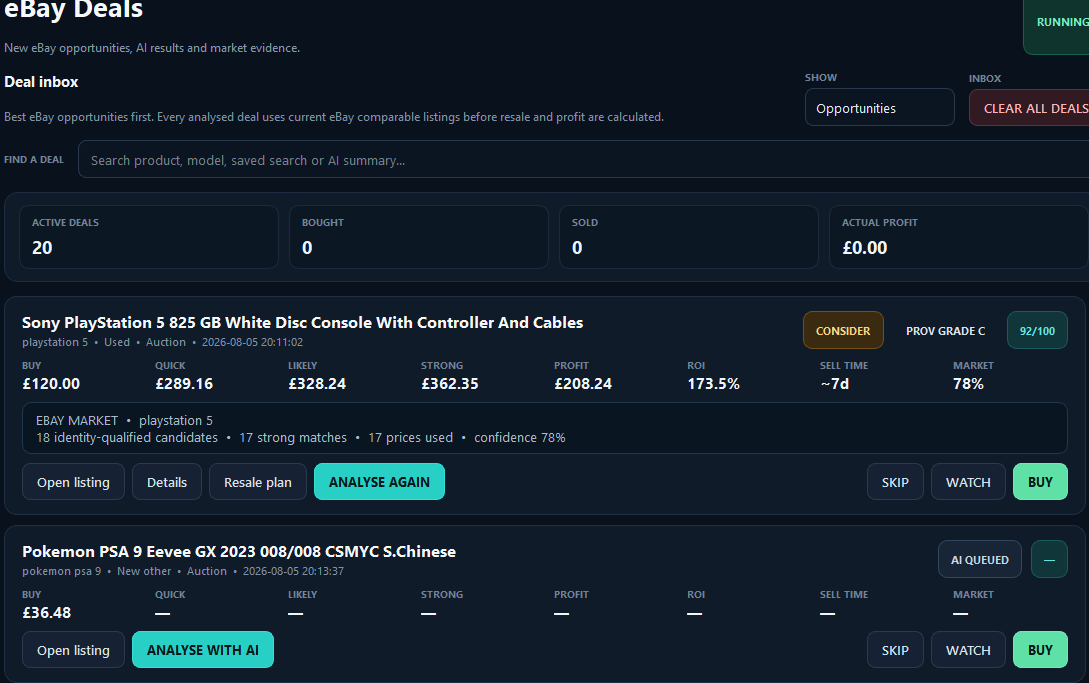
Task: Click the £36.48 buy price value
Action: pos(47,613)
